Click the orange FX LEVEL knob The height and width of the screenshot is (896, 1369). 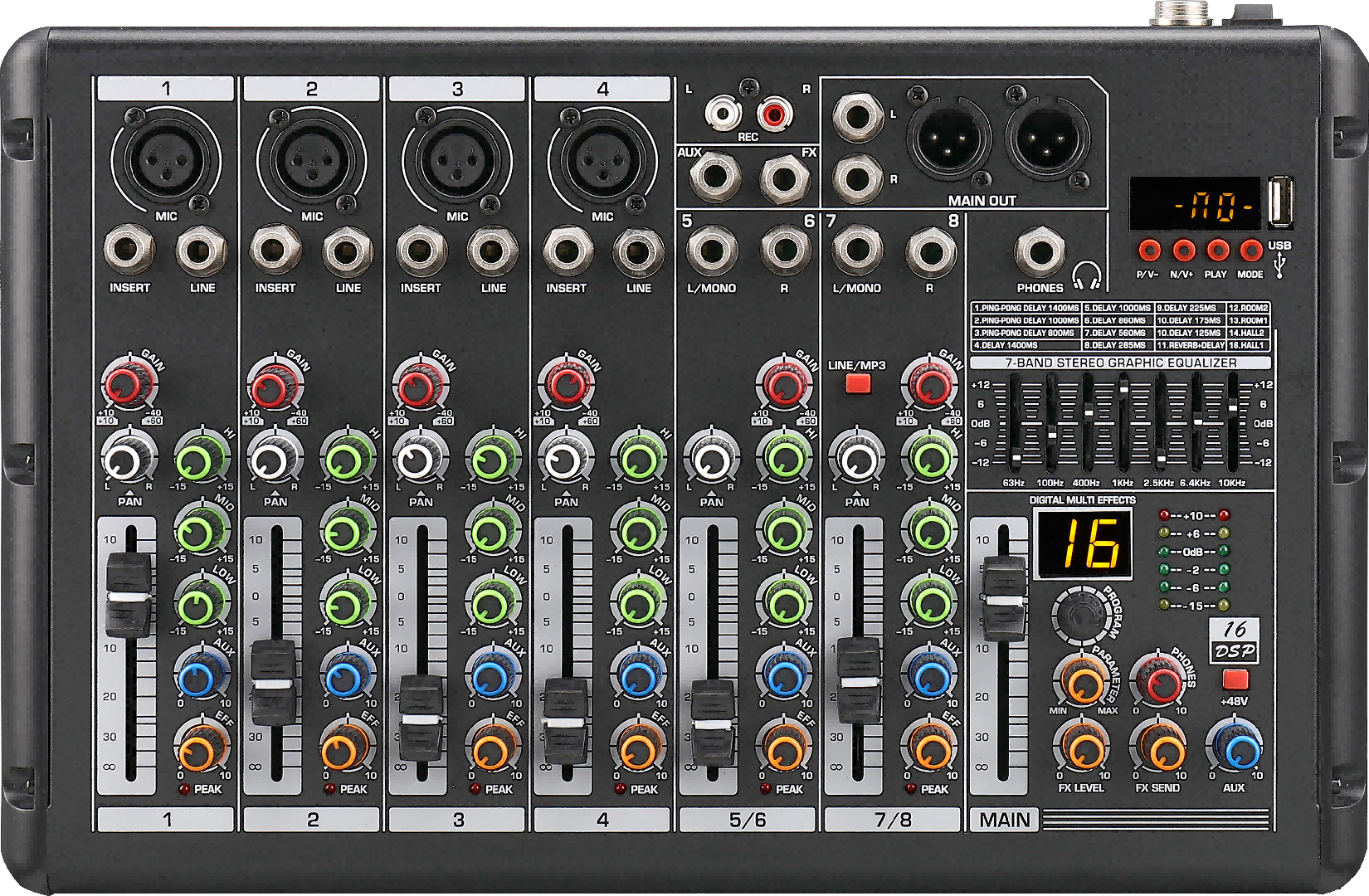click(x=1081, y=750)
